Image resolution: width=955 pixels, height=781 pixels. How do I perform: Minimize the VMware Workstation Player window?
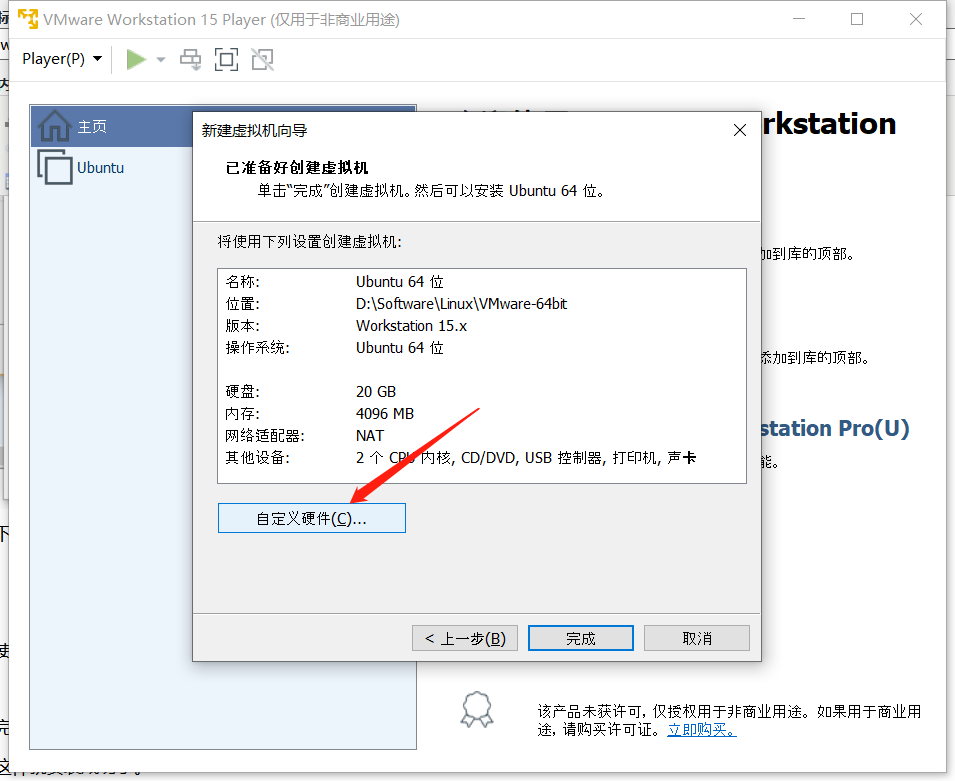point(799,19)
